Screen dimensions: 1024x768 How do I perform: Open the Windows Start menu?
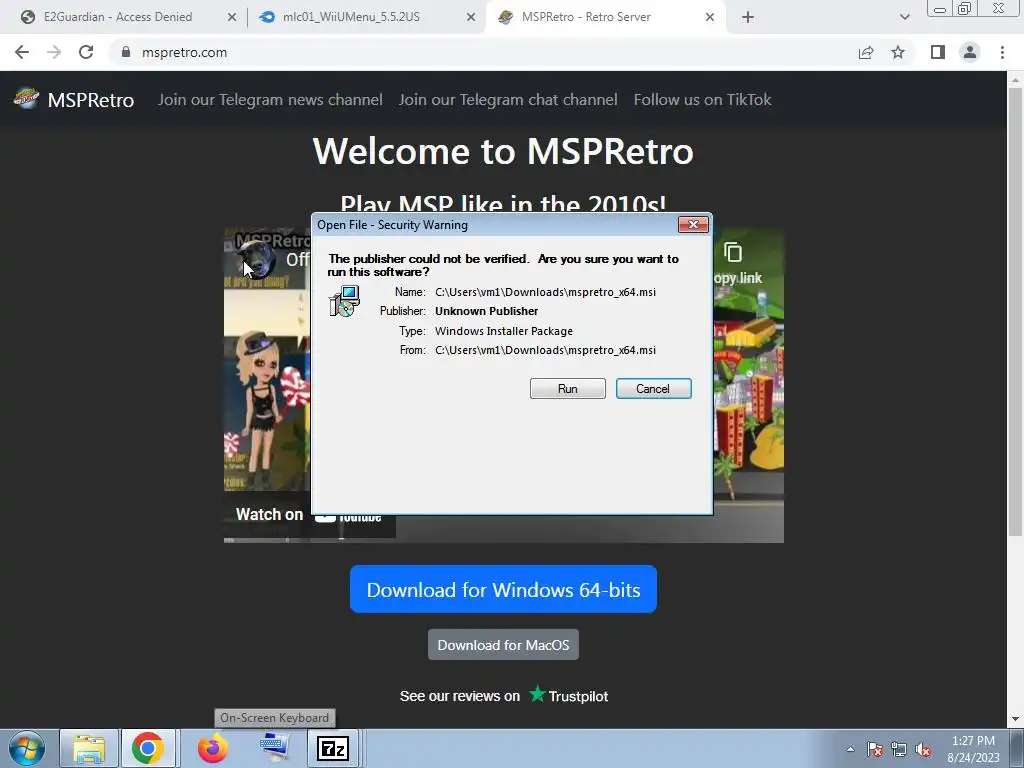pos(26,748)
